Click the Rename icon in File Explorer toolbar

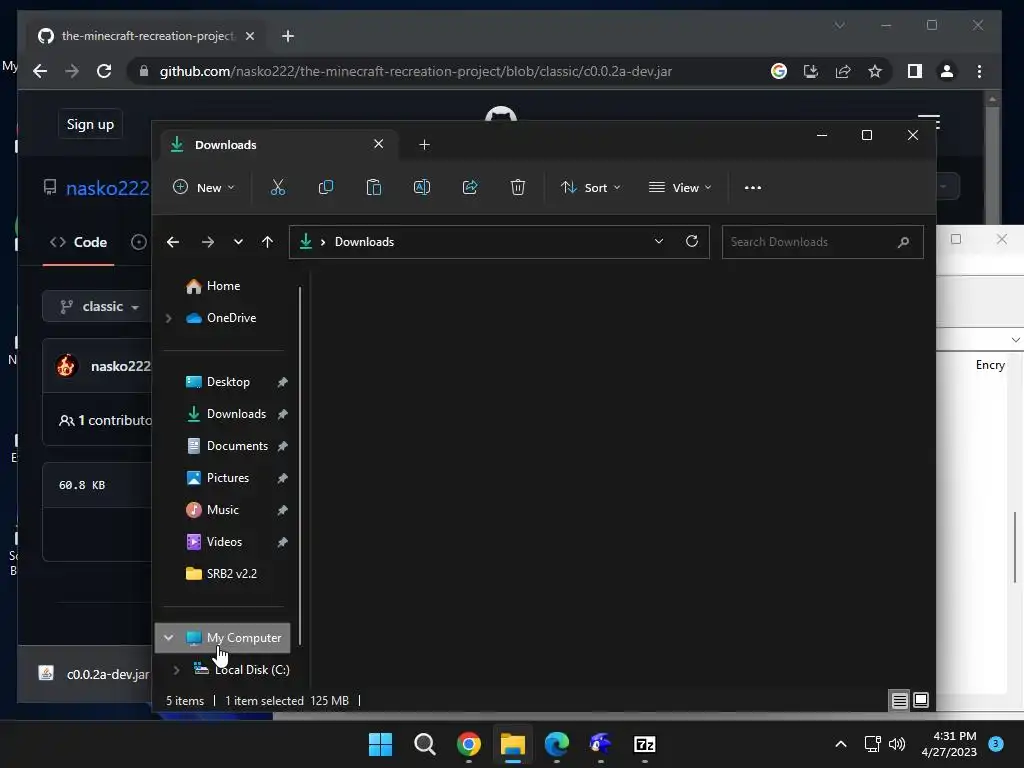tap(422, 187)
